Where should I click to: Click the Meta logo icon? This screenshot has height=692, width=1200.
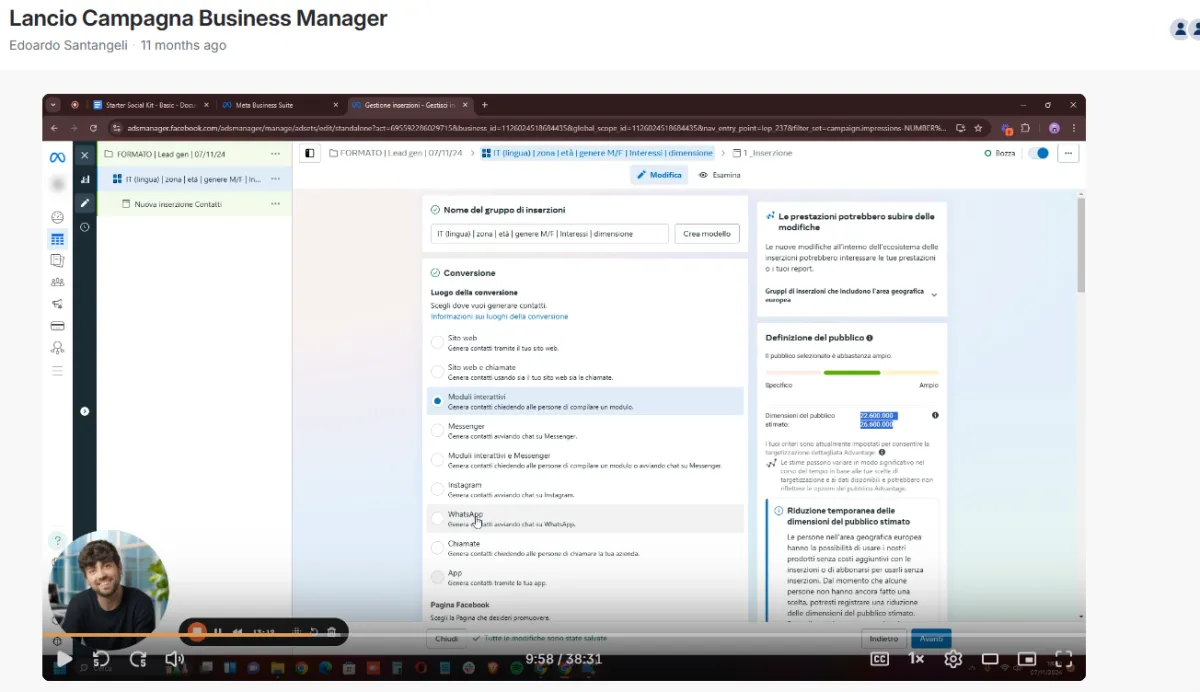[58, 157]
